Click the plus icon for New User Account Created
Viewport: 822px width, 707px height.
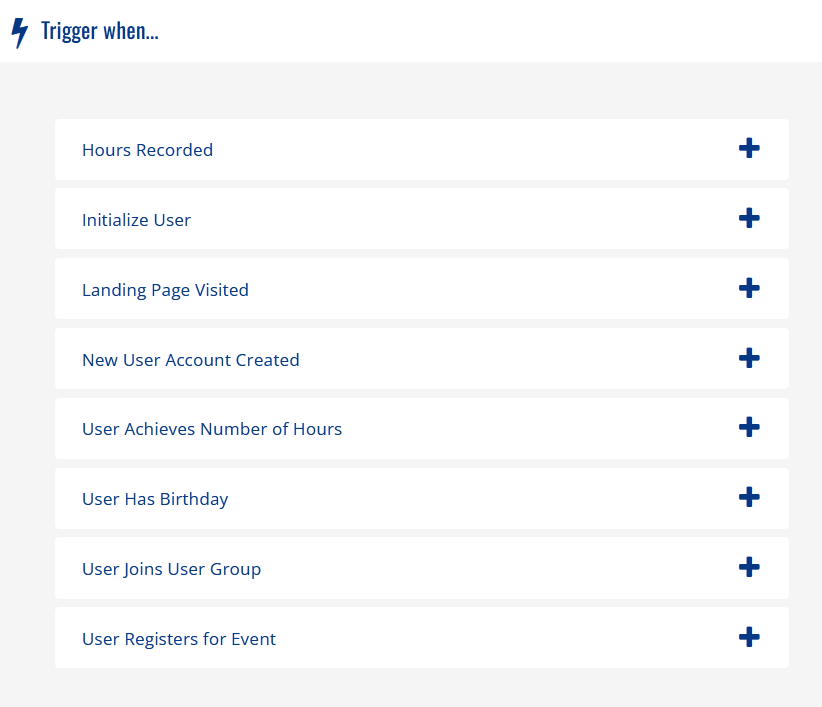(x=749, y=358)
